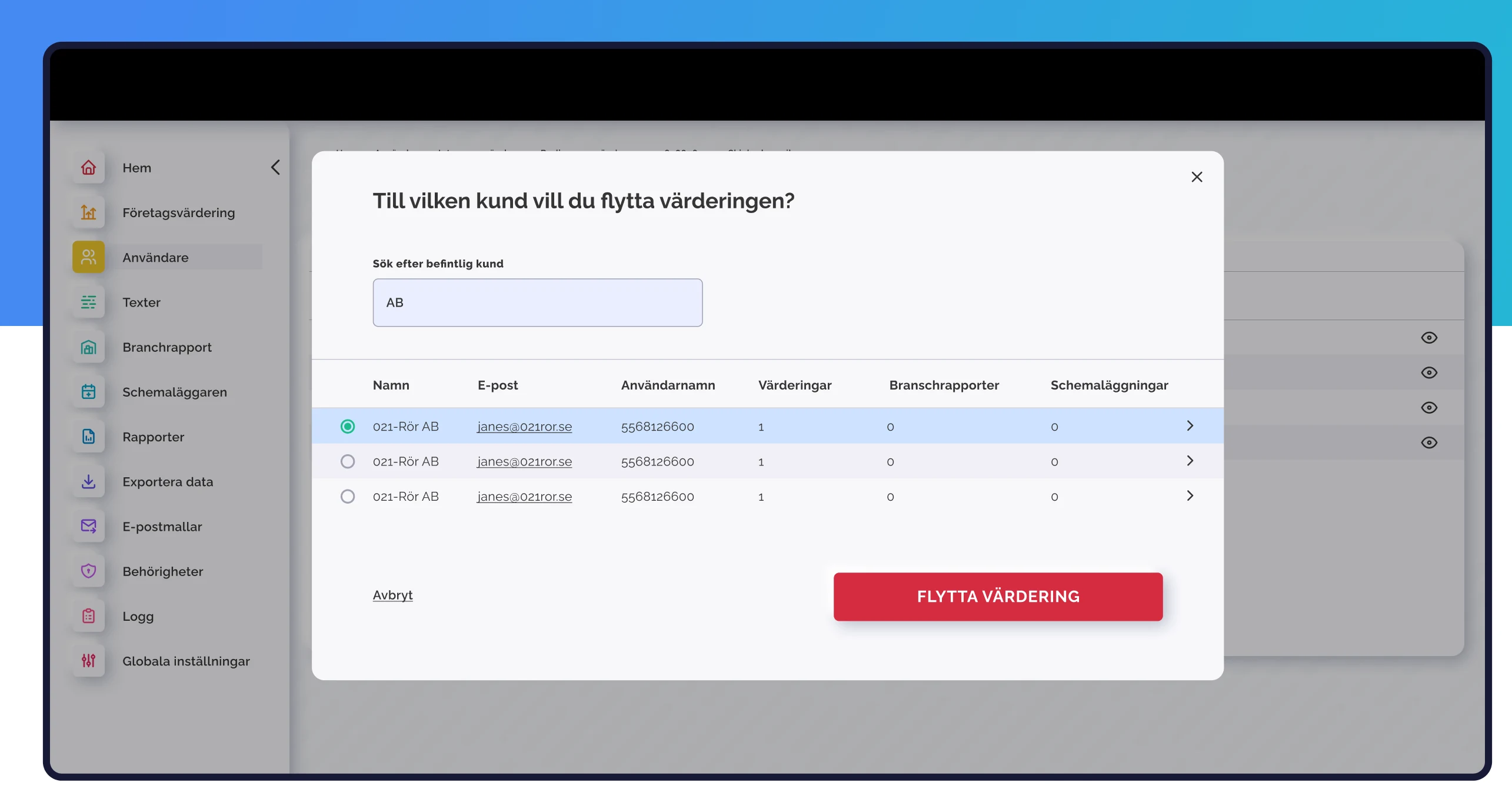1512x812 pixels.
Task: Open Behörigheter menu item
Action: (162, 571)
